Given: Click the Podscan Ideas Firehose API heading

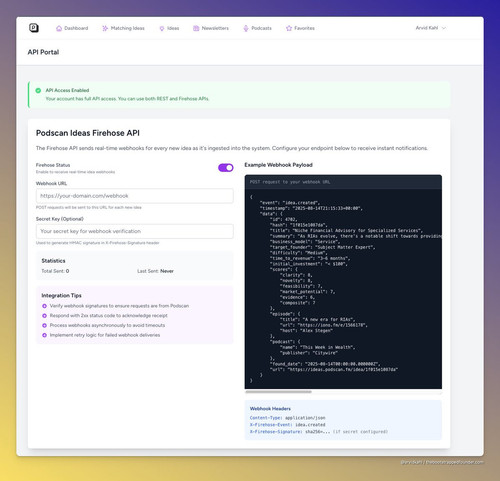Looking at the screenshot, I should click(x=88, y=133).
